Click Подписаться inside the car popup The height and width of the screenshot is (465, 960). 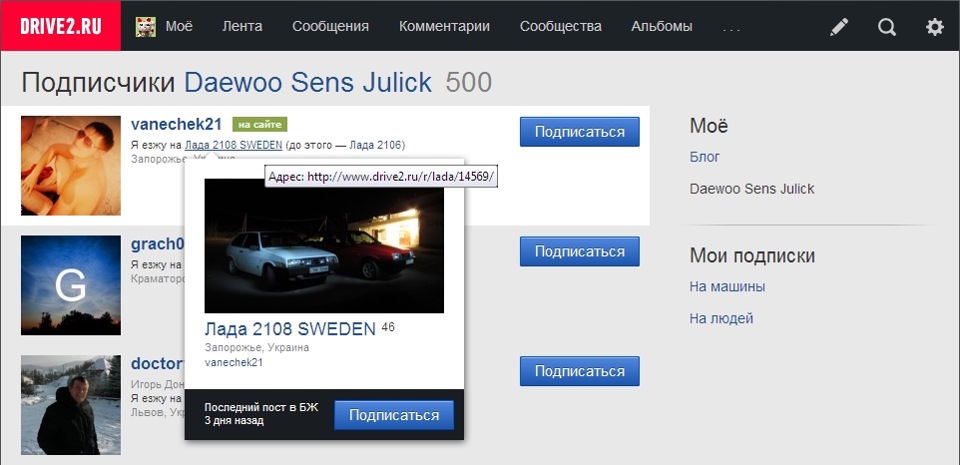coord(394,415)
